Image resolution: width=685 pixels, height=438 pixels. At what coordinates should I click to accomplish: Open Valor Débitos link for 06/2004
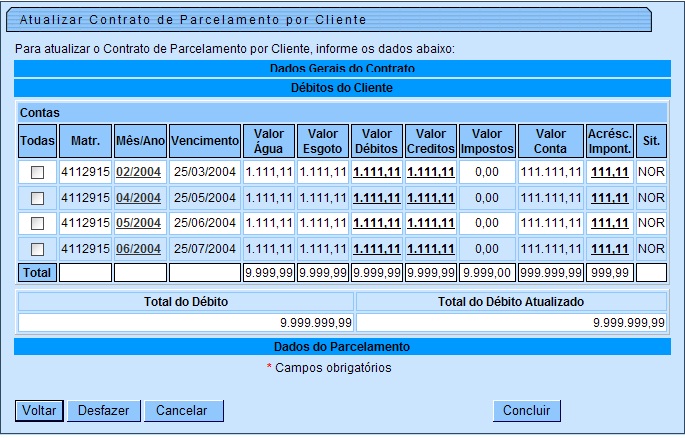[x=377, y=249]
